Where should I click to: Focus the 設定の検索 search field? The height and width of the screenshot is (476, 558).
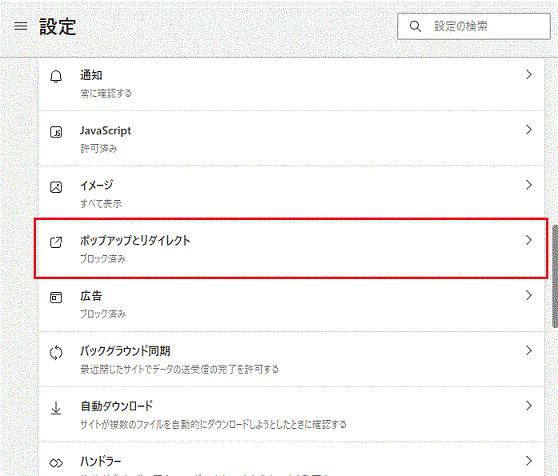click(474, 26)
